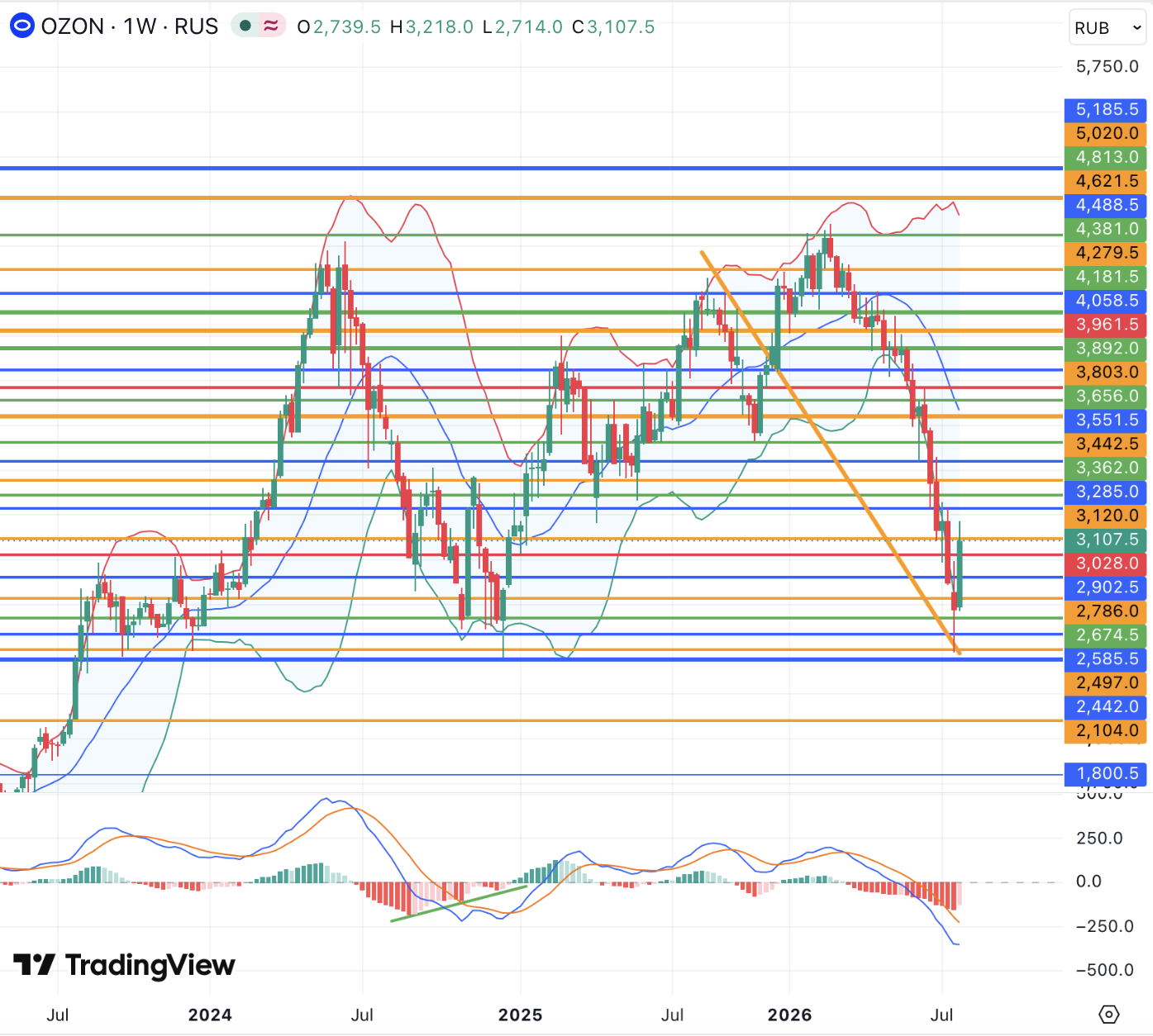Click the 0.0 MACD scale value
The image size is (1153, 1036).
(1089, 882)
